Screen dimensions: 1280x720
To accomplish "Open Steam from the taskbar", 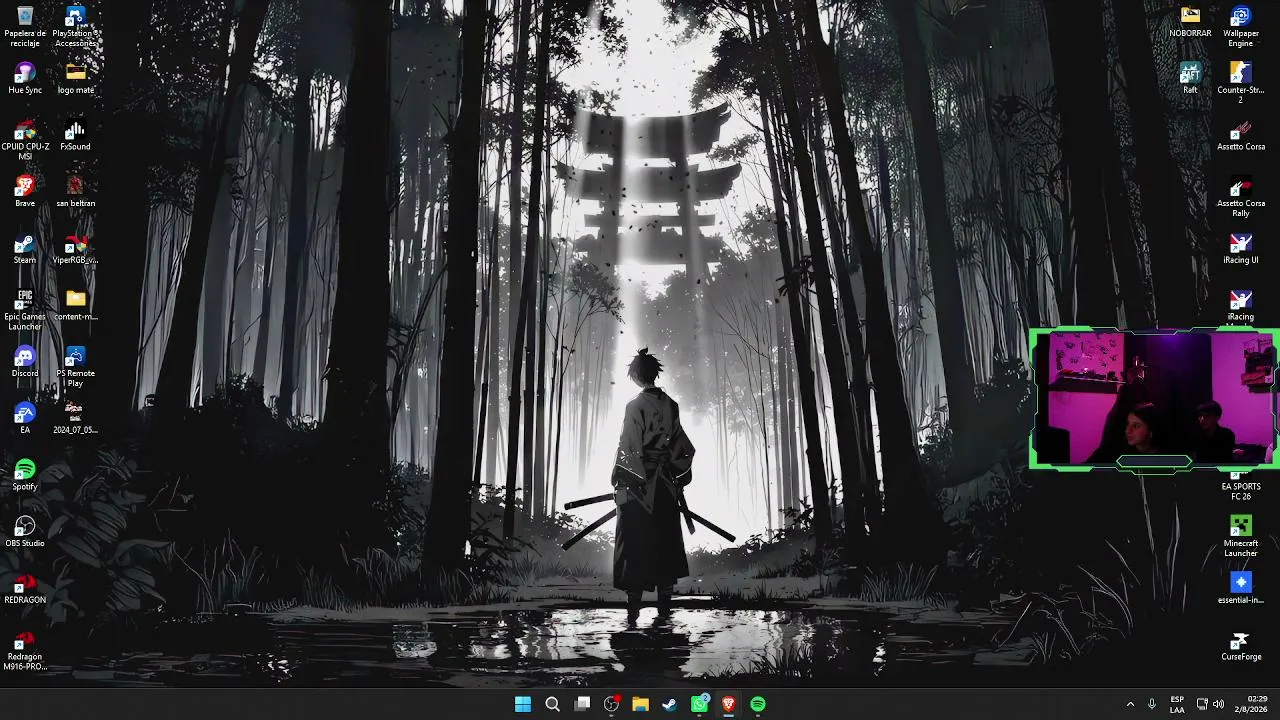I will [x=669, y=704].
